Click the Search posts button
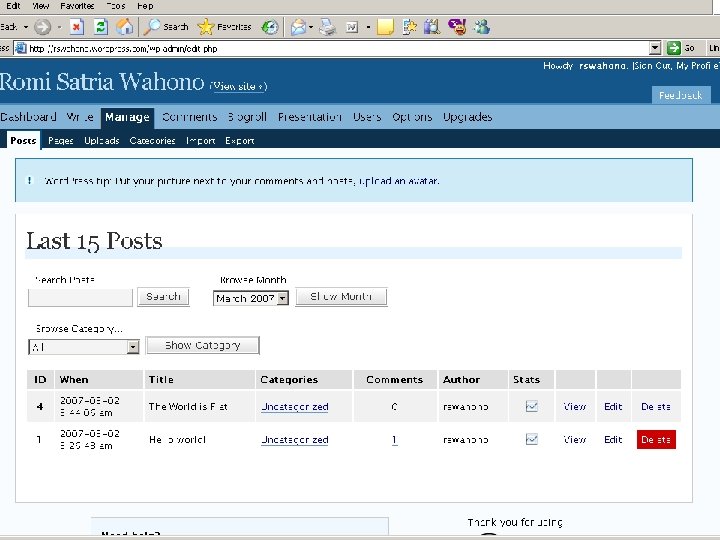 [x=163, y=297]
